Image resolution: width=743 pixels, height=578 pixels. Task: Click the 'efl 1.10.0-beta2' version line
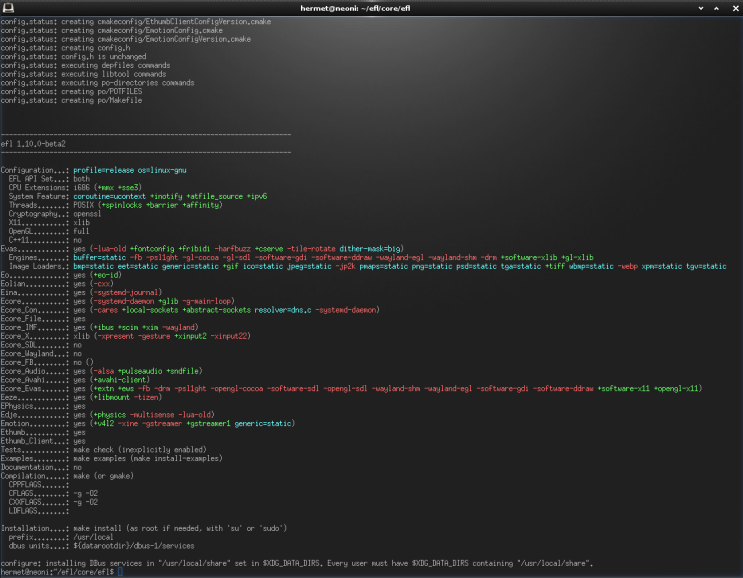(x=34, y=145)
